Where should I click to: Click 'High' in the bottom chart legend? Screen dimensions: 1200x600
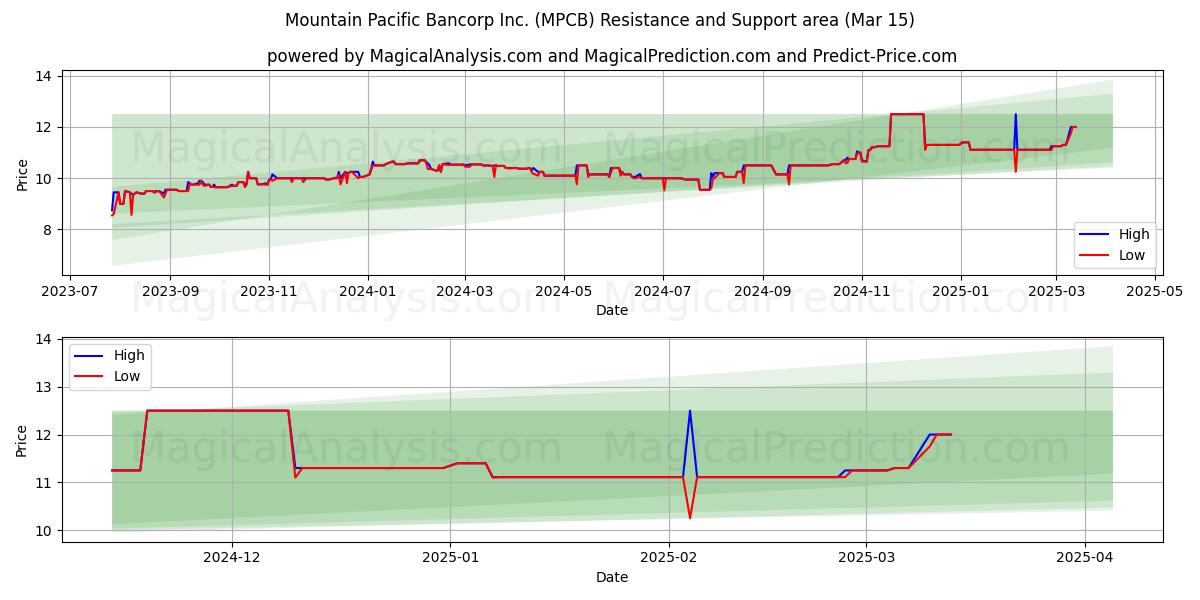click(129, 355)
